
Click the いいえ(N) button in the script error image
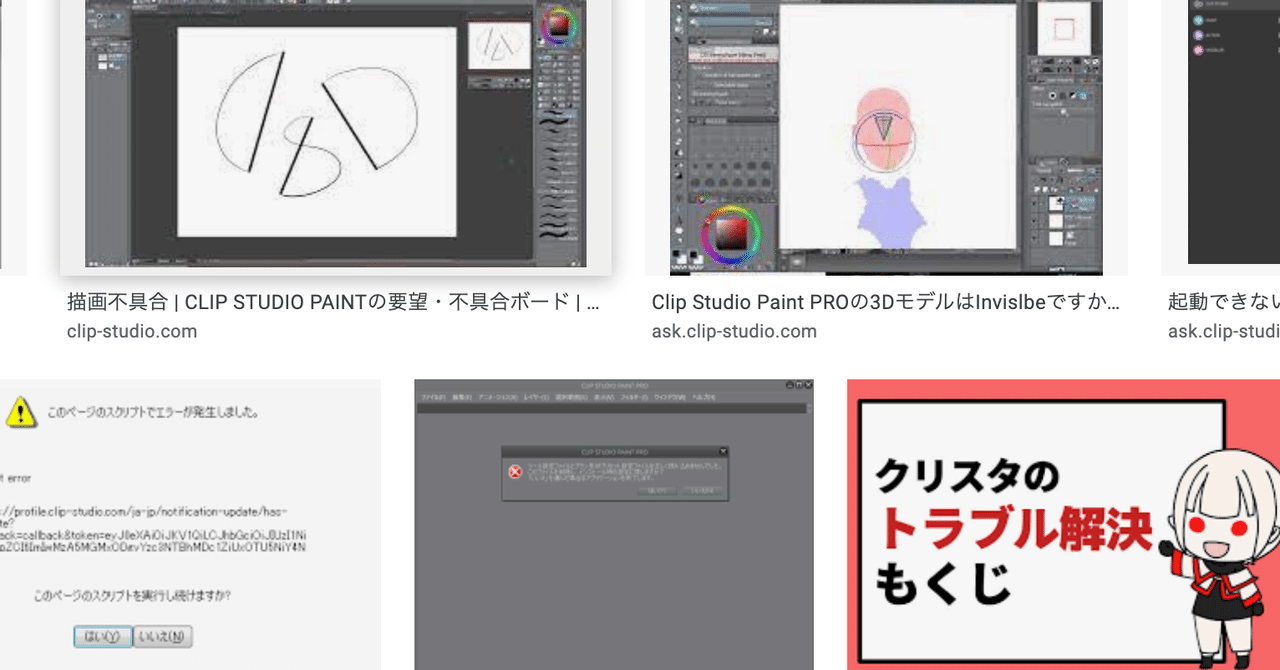[163, 636]
